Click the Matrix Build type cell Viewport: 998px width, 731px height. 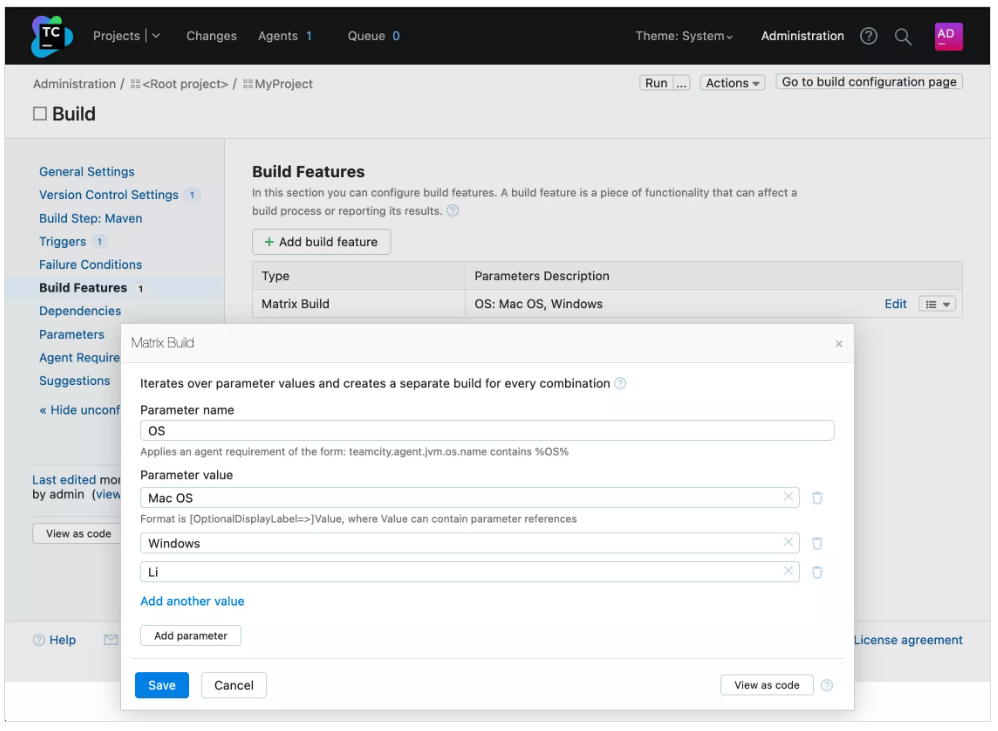click(359, 304)
